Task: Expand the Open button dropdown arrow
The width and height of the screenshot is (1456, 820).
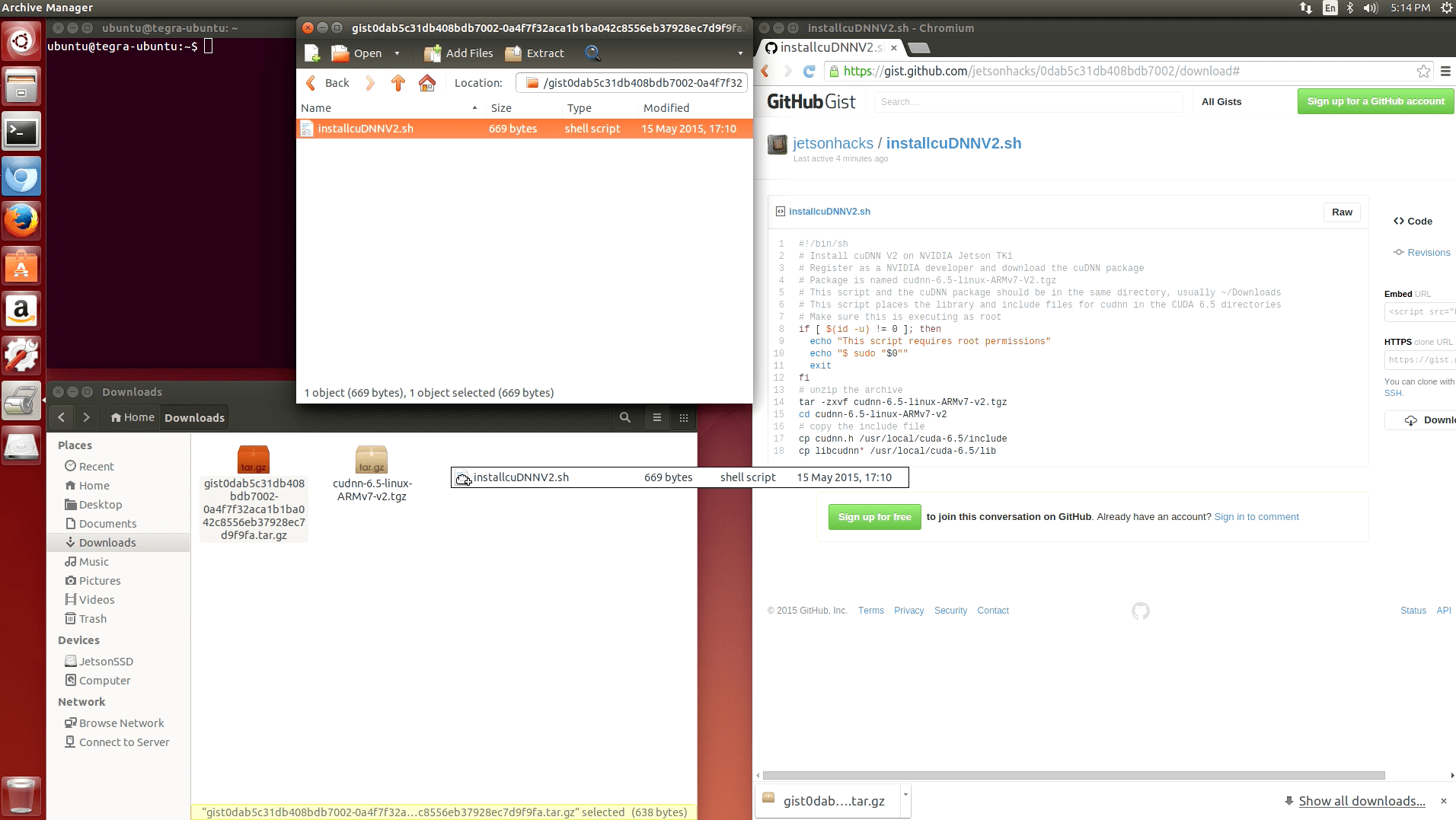Action: (397, 53)
